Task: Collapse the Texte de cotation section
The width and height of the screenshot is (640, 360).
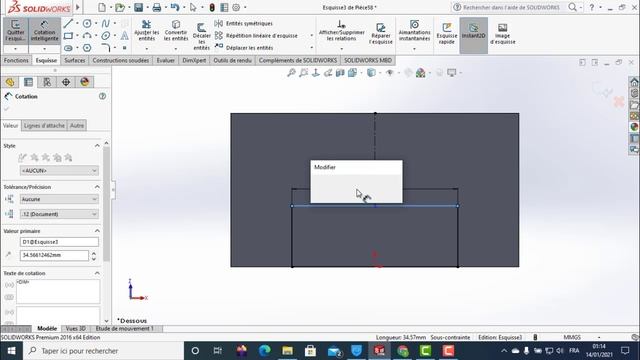Action: point(97,273)
